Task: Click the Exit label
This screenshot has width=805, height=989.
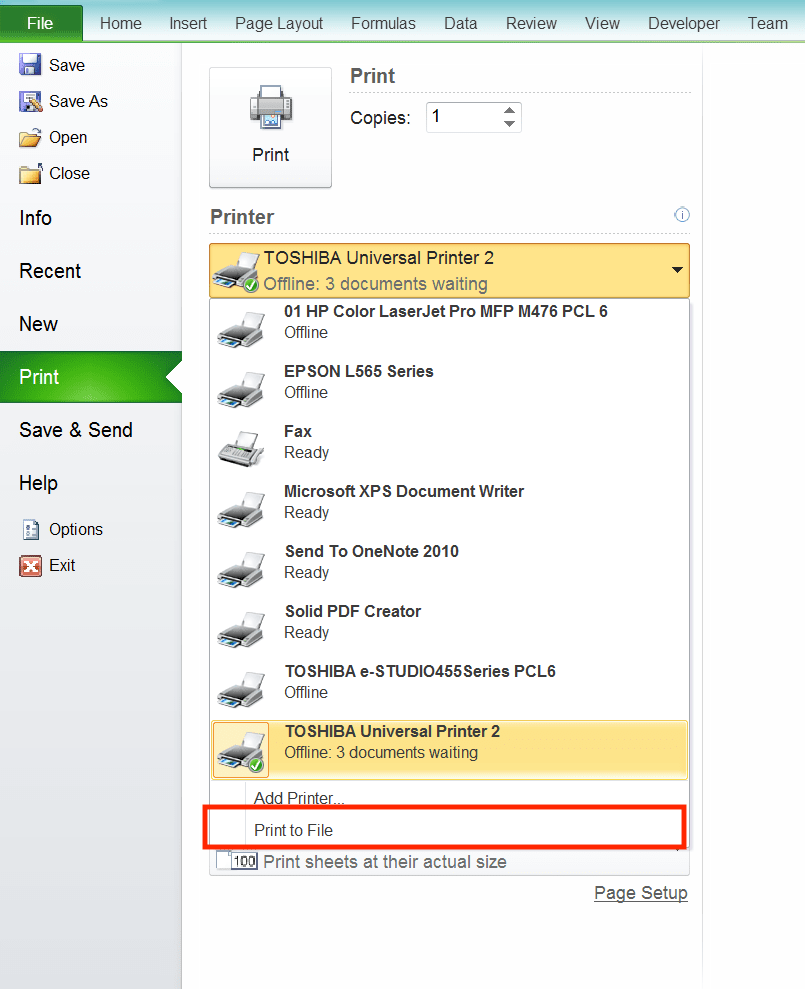Action: click(62, 565)
